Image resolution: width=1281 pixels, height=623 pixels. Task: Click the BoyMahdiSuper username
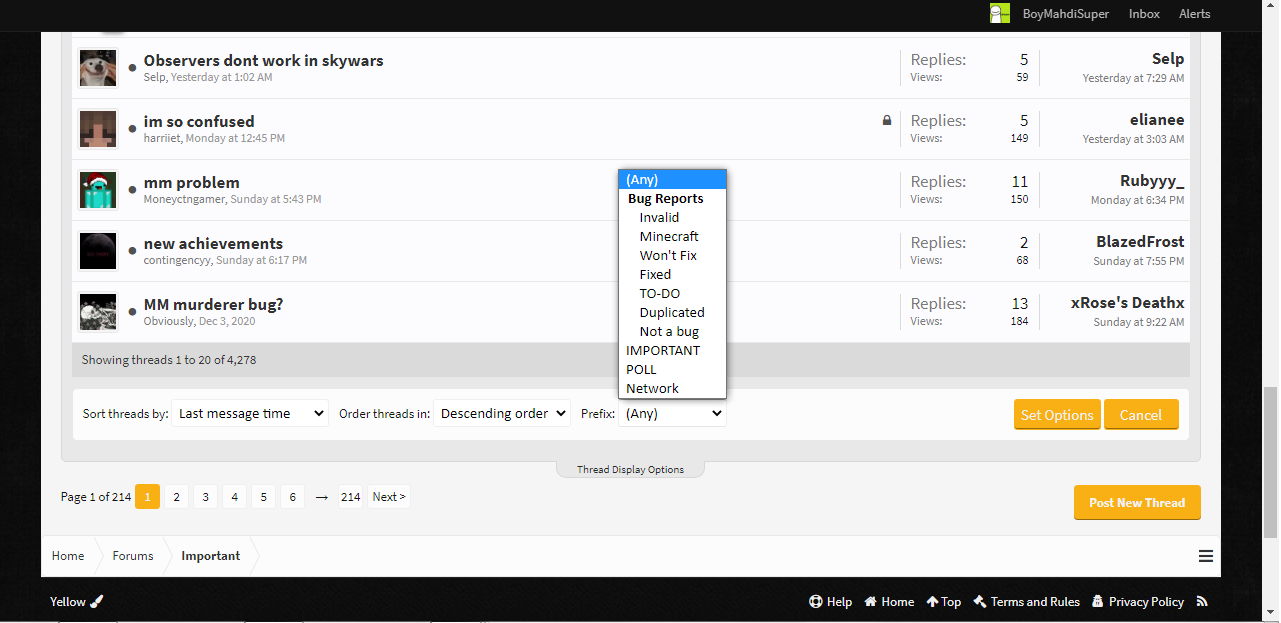(x=1065, y=14)
